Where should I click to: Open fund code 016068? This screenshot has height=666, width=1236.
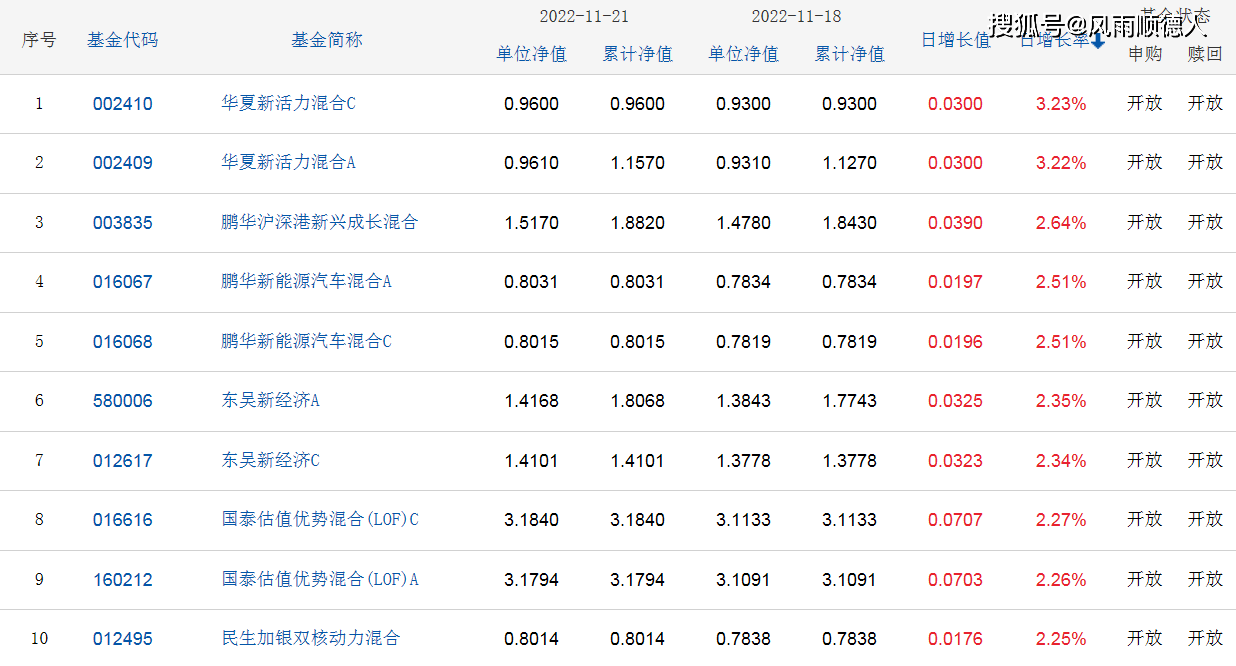tap(123, 342)
